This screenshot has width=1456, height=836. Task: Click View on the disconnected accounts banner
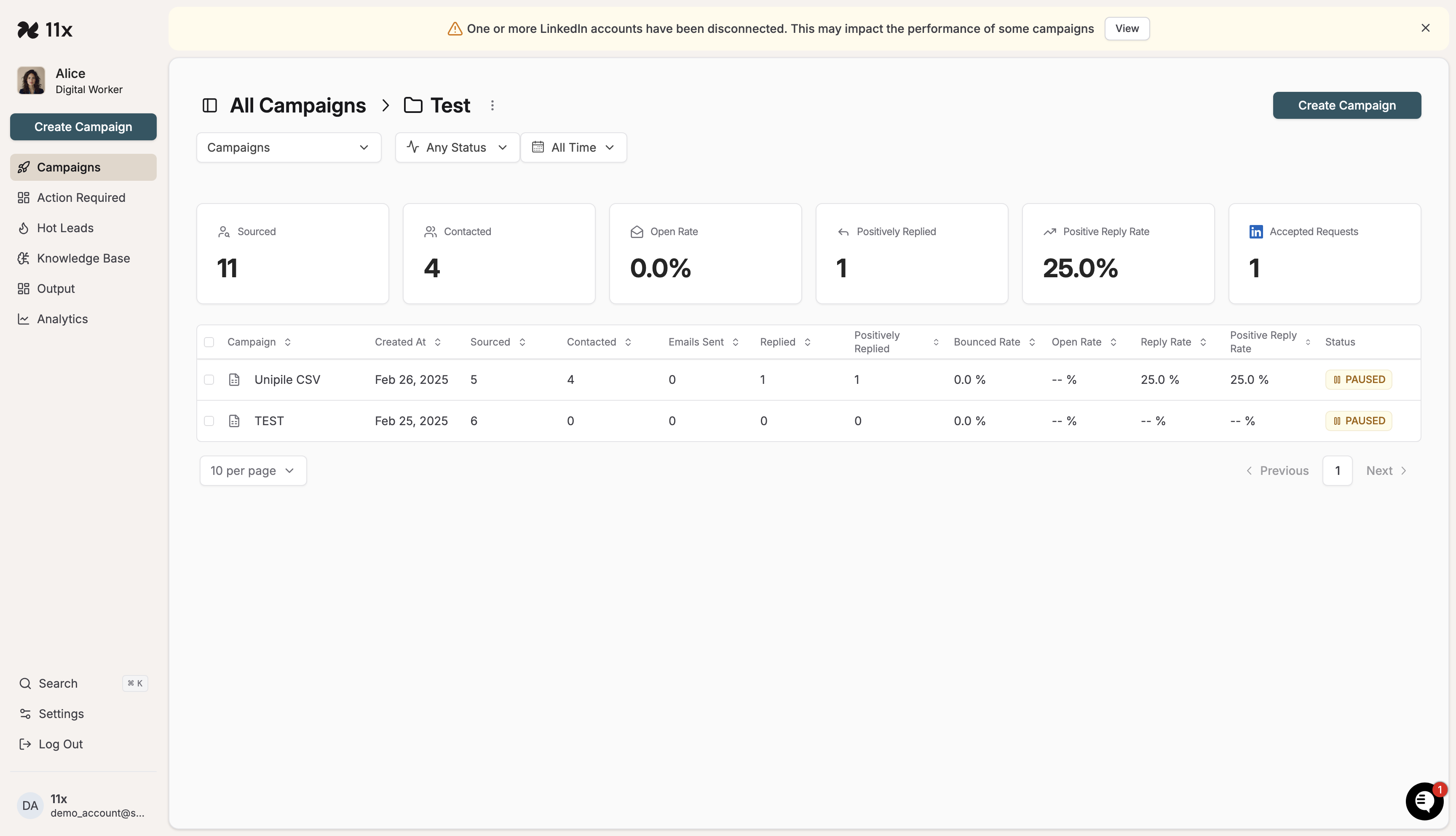point(1127,28)
